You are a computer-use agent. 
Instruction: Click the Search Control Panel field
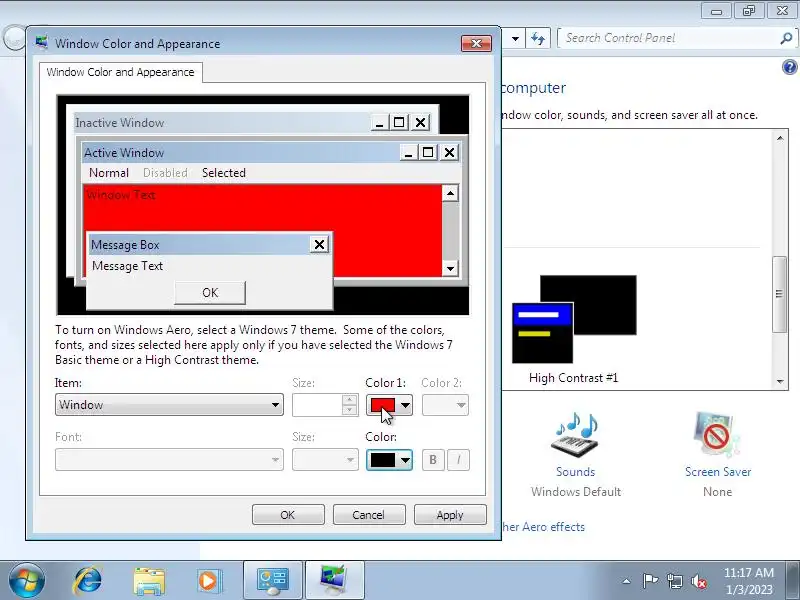pos(670,38)
